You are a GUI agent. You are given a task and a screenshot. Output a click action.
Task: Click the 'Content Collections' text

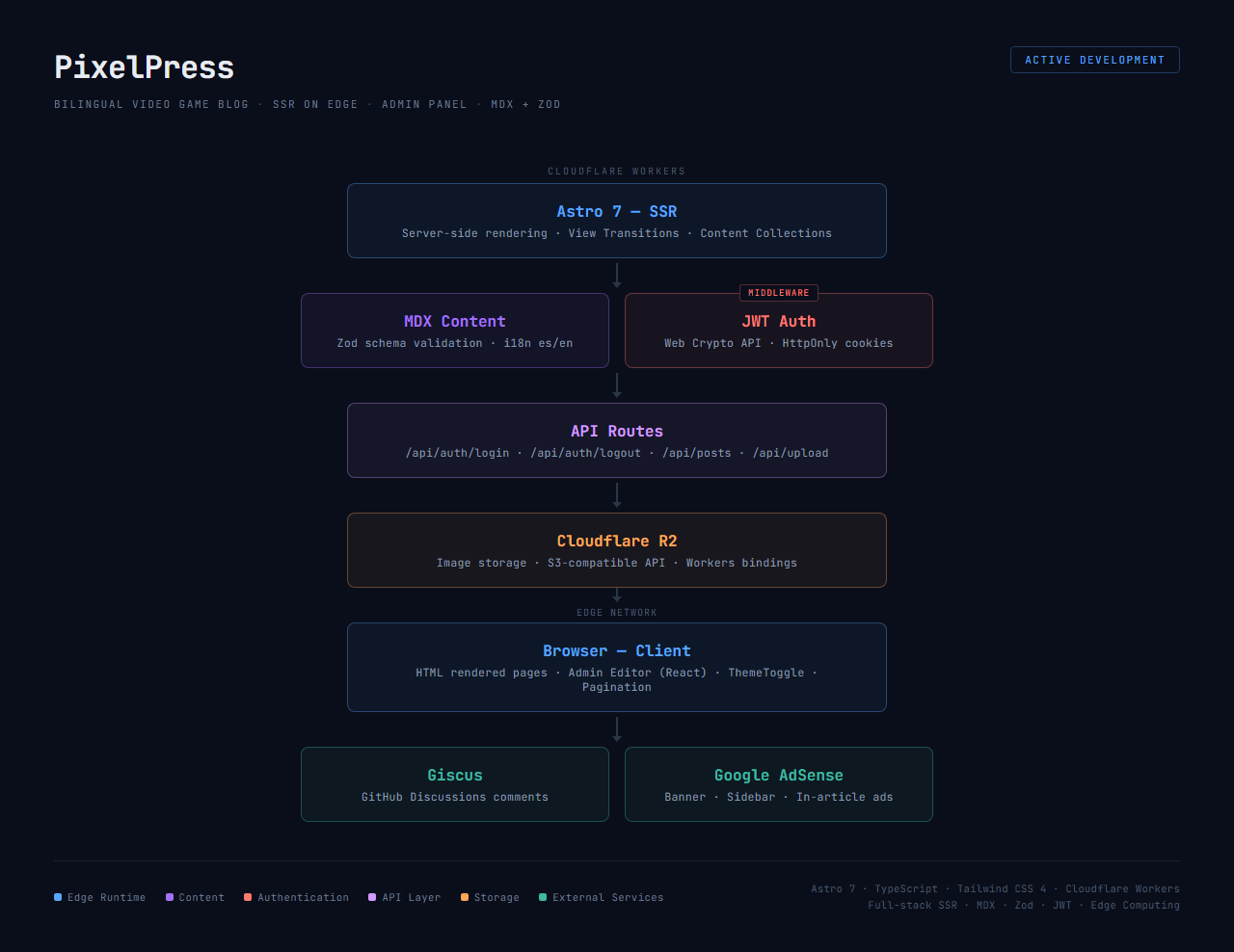(x=766, y=233)
